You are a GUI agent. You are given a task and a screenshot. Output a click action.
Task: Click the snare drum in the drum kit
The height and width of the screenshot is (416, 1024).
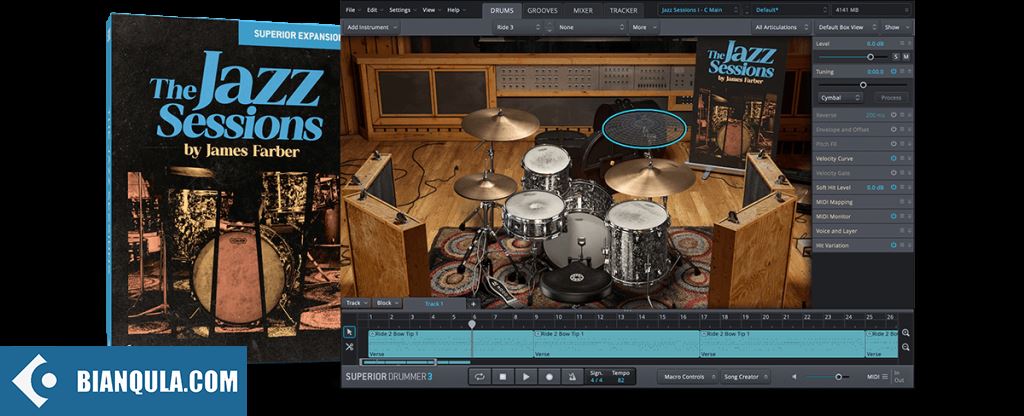pos(534,213)
